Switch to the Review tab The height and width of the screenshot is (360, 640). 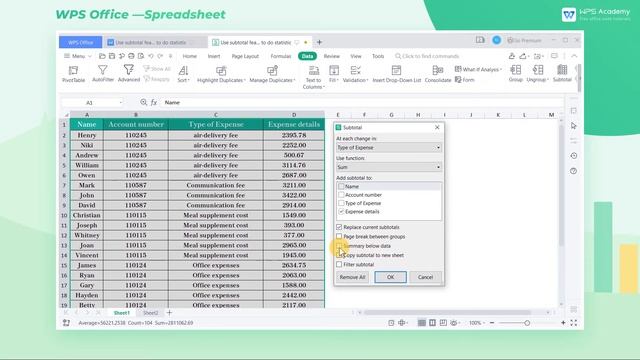click(x=331, y=56)
